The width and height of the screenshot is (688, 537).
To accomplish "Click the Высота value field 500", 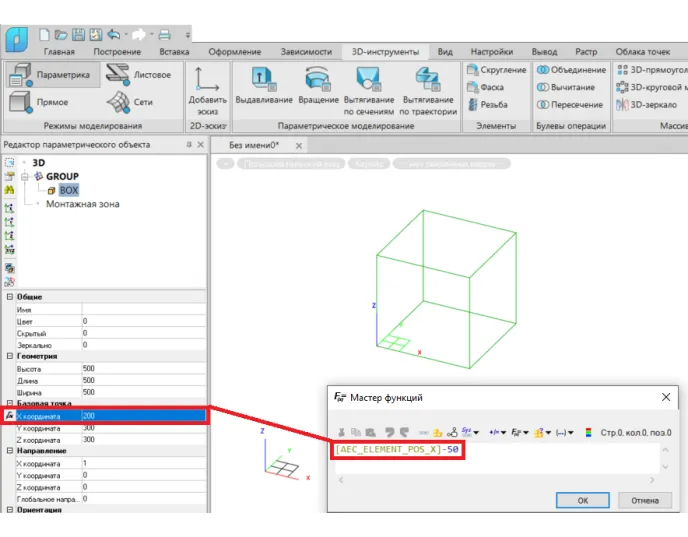I will coord(143,369).
